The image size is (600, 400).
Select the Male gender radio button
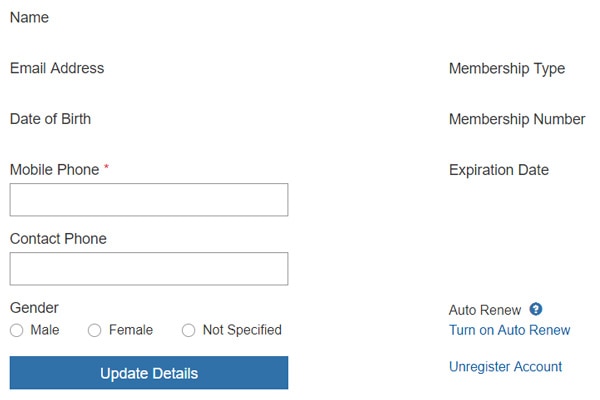[x=17, y=330]
